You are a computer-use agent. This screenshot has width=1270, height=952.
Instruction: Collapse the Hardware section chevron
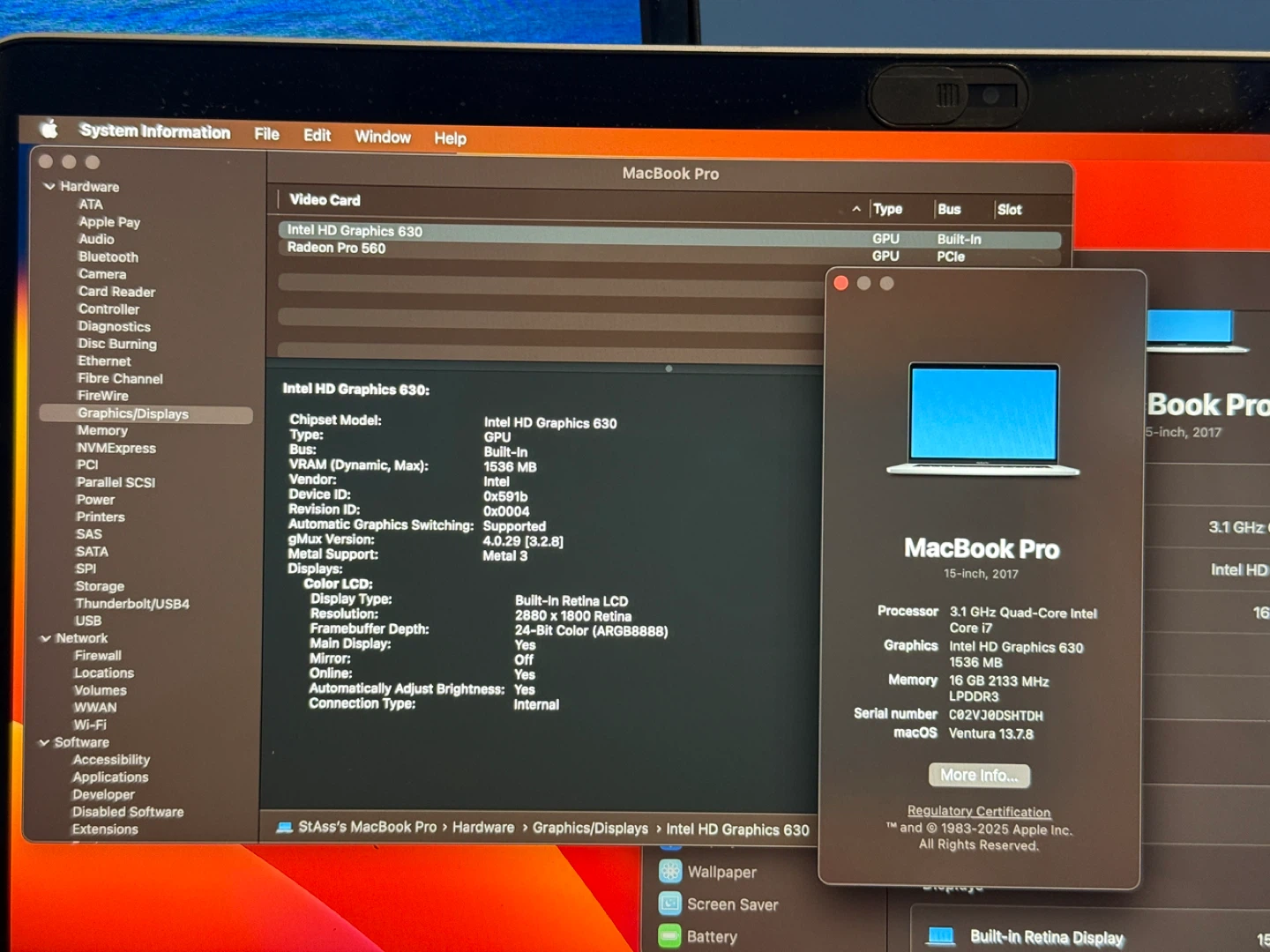(x=49, y=187)
